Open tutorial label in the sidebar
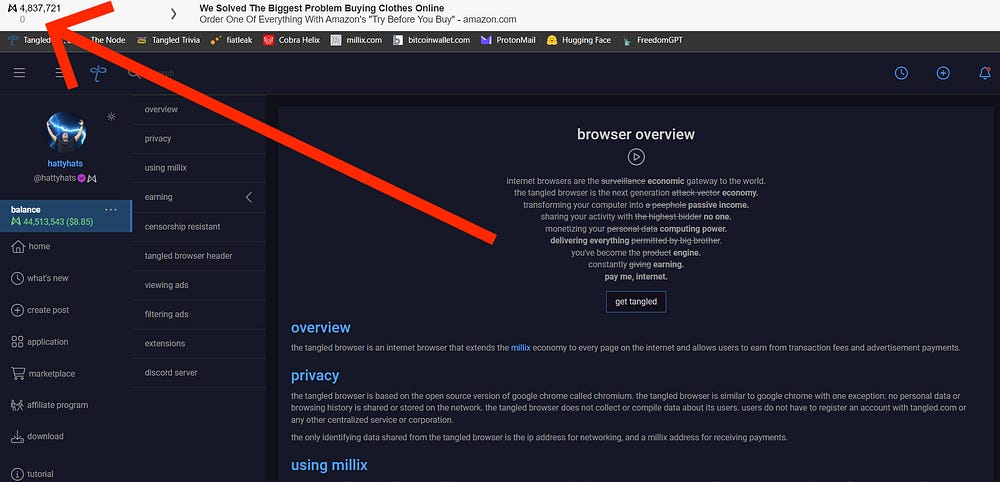Image resolution: width=1000 pixels, height=482 pixels. (x=40, y=474)
